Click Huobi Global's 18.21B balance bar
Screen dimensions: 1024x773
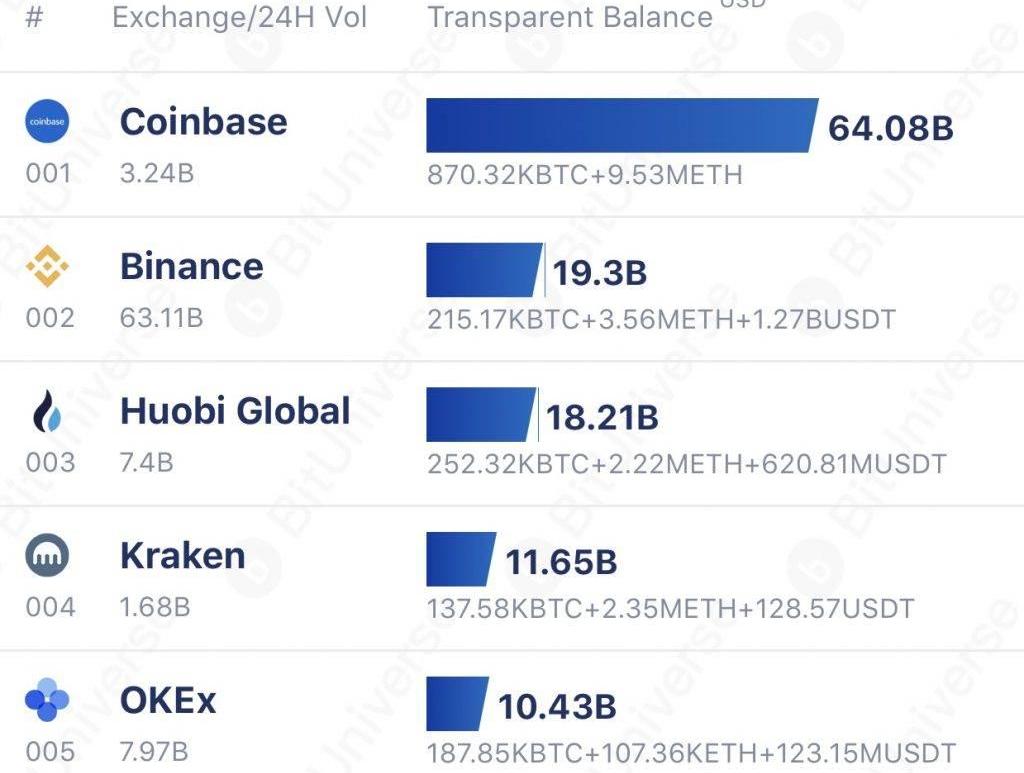[x=480, y=414]
